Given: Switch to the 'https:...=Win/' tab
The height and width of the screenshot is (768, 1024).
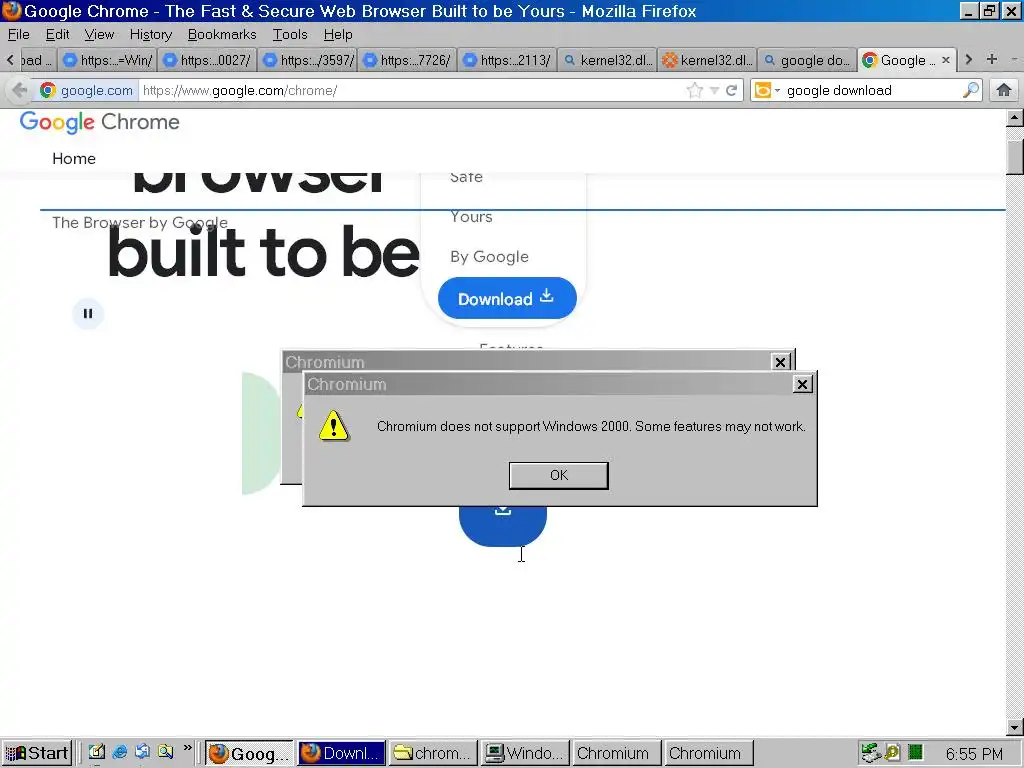Looking at the screenshot, I should [x=107, y=60].
